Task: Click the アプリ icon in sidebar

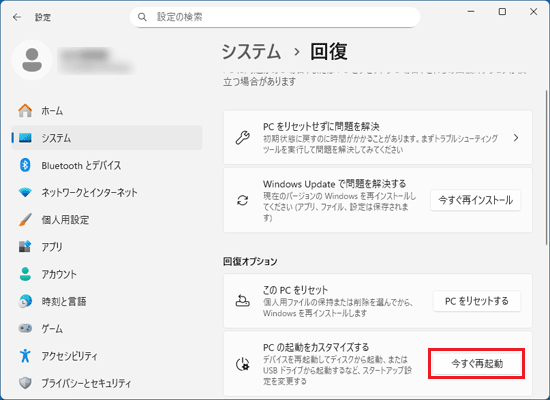Action: 25,247
